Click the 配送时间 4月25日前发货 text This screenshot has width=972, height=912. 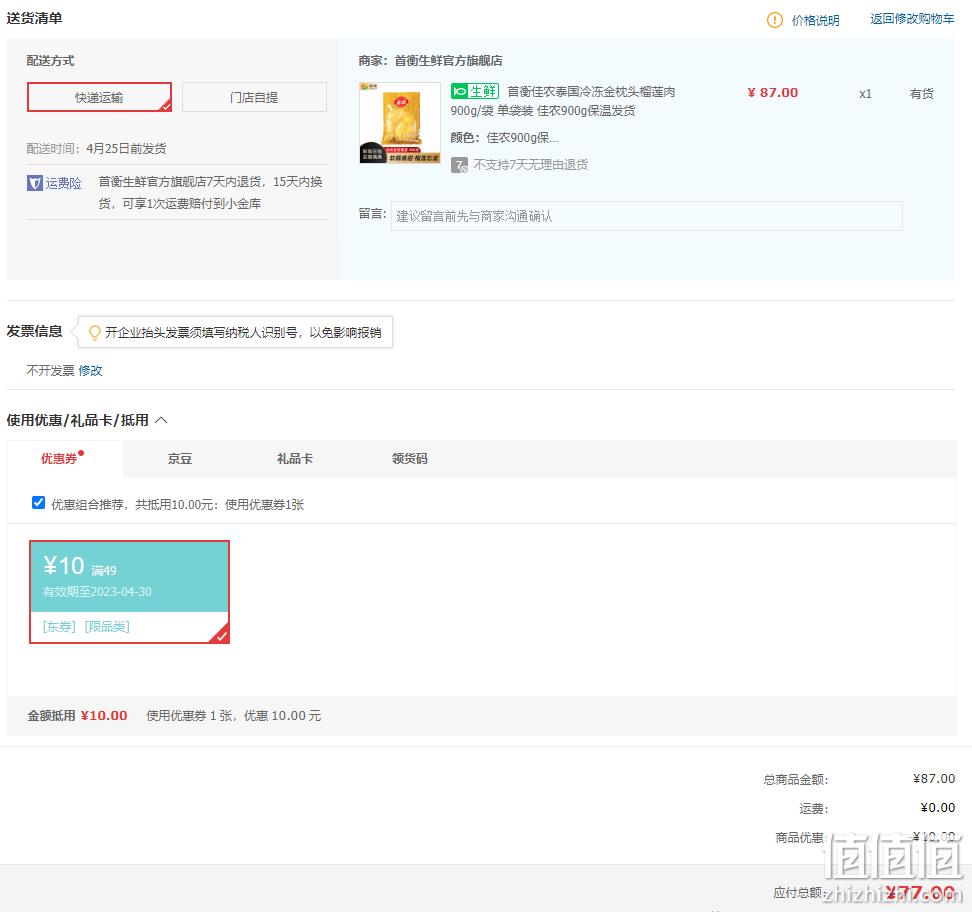pos(96,149)
